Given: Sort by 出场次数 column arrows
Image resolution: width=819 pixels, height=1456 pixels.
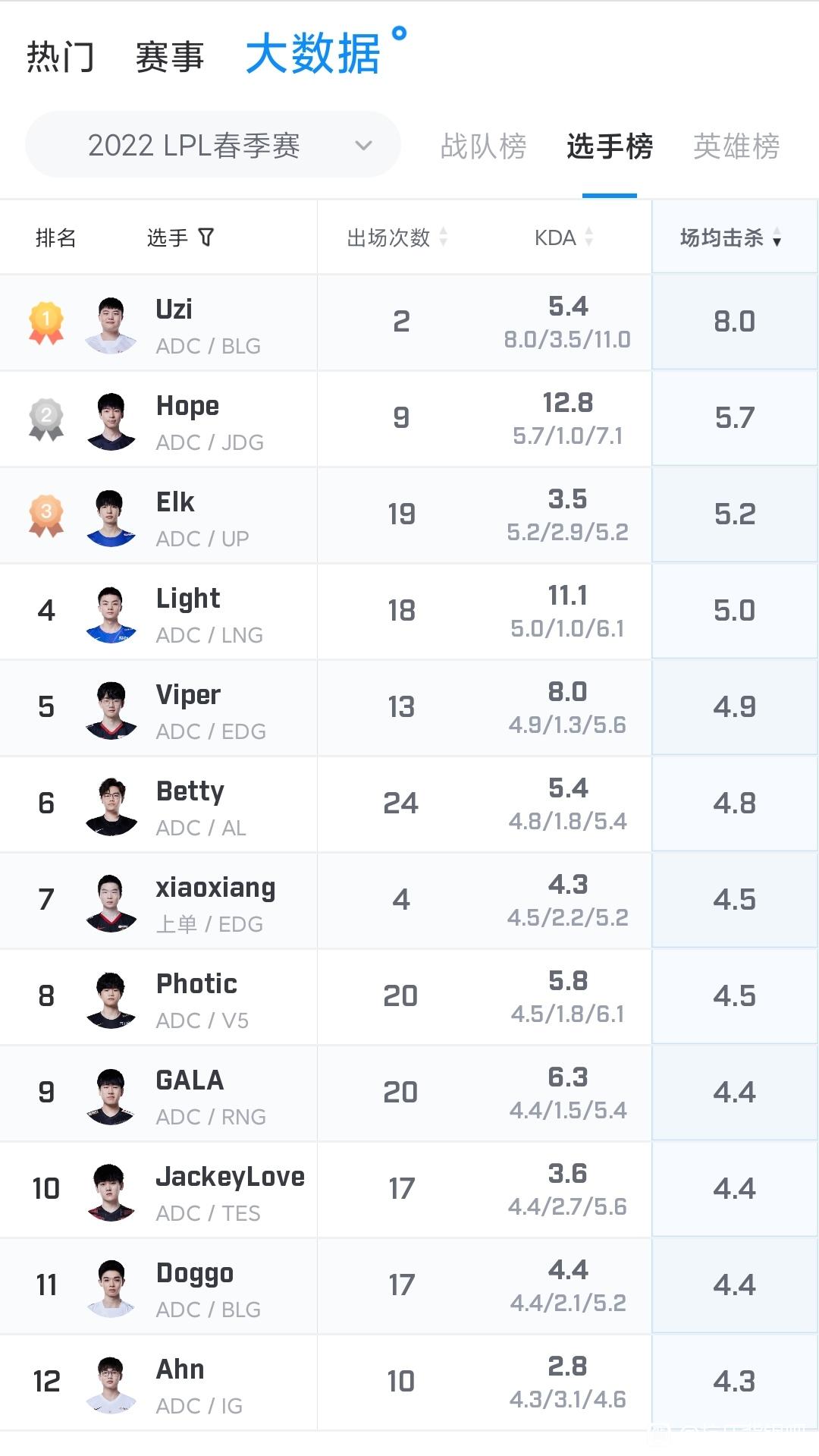Looking at the screenshot, I should (444, 237).
